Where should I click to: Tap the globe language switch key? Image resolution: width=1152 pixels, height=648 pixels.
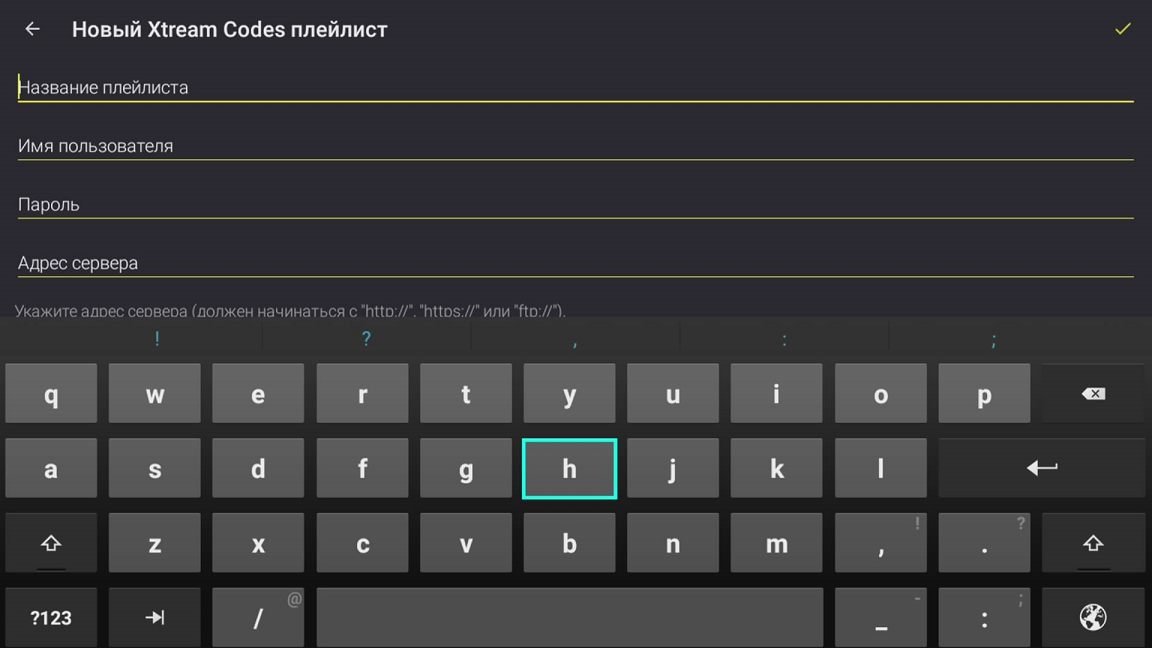[x=1093, y=617]
